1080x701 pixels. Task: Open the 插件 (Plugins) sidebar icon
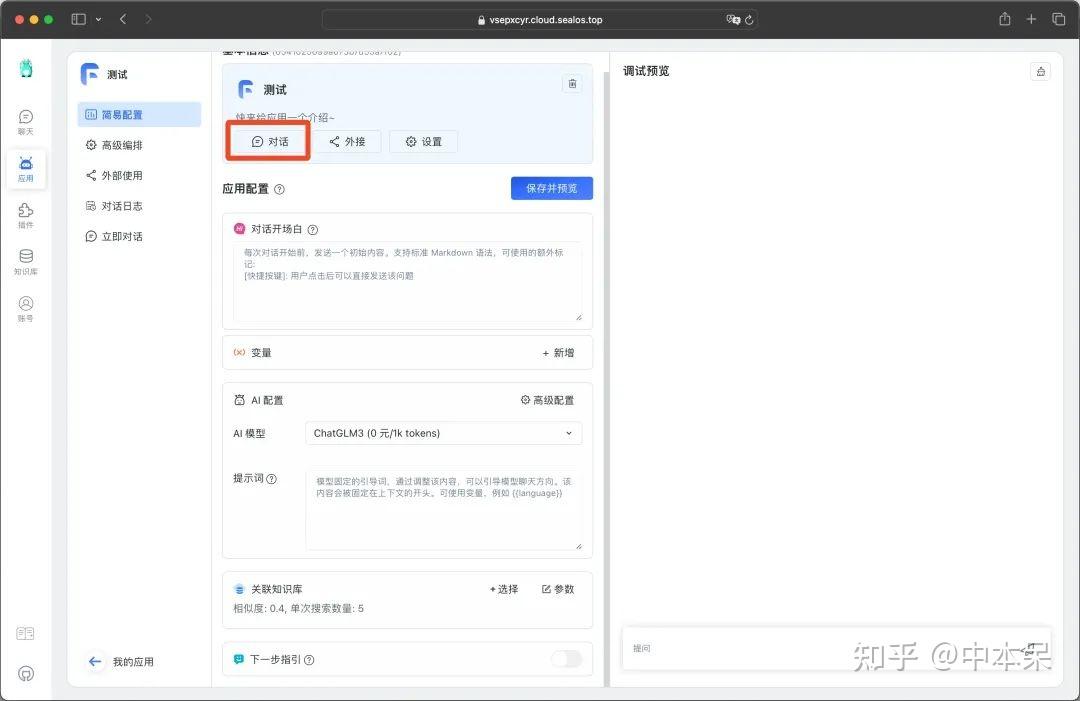25,213
